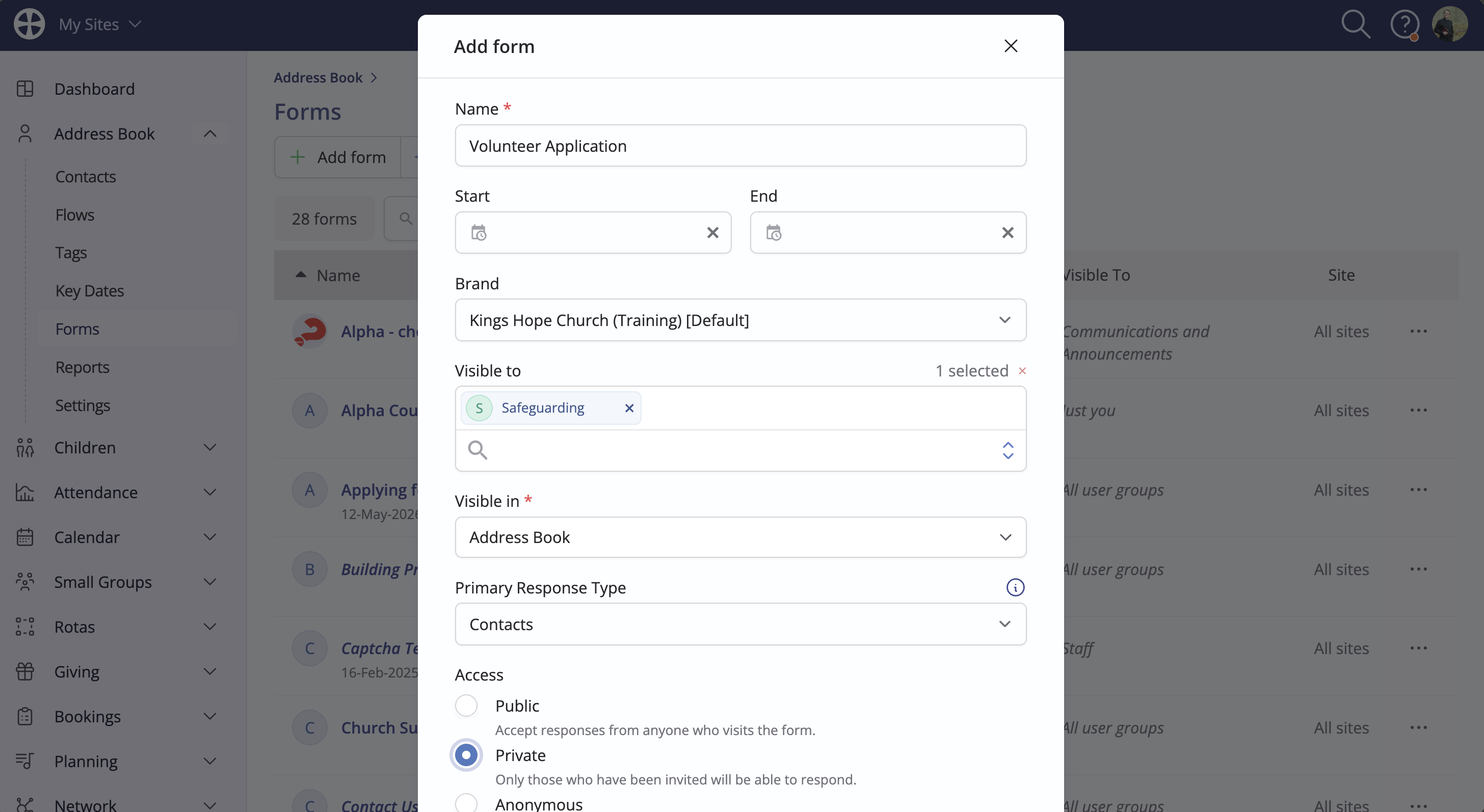Image resolution: width=1484 pixels, height=812 pixels.
Task: Click the Rotas sidebar icon
Action: coord(25,627)
